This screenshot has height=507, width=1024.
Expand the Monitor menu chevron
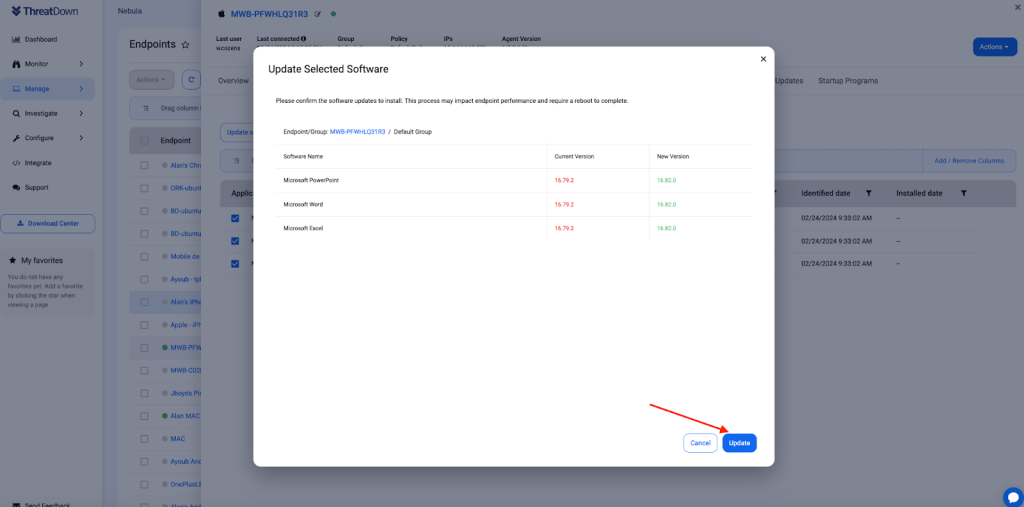click(x=81, y=64)
